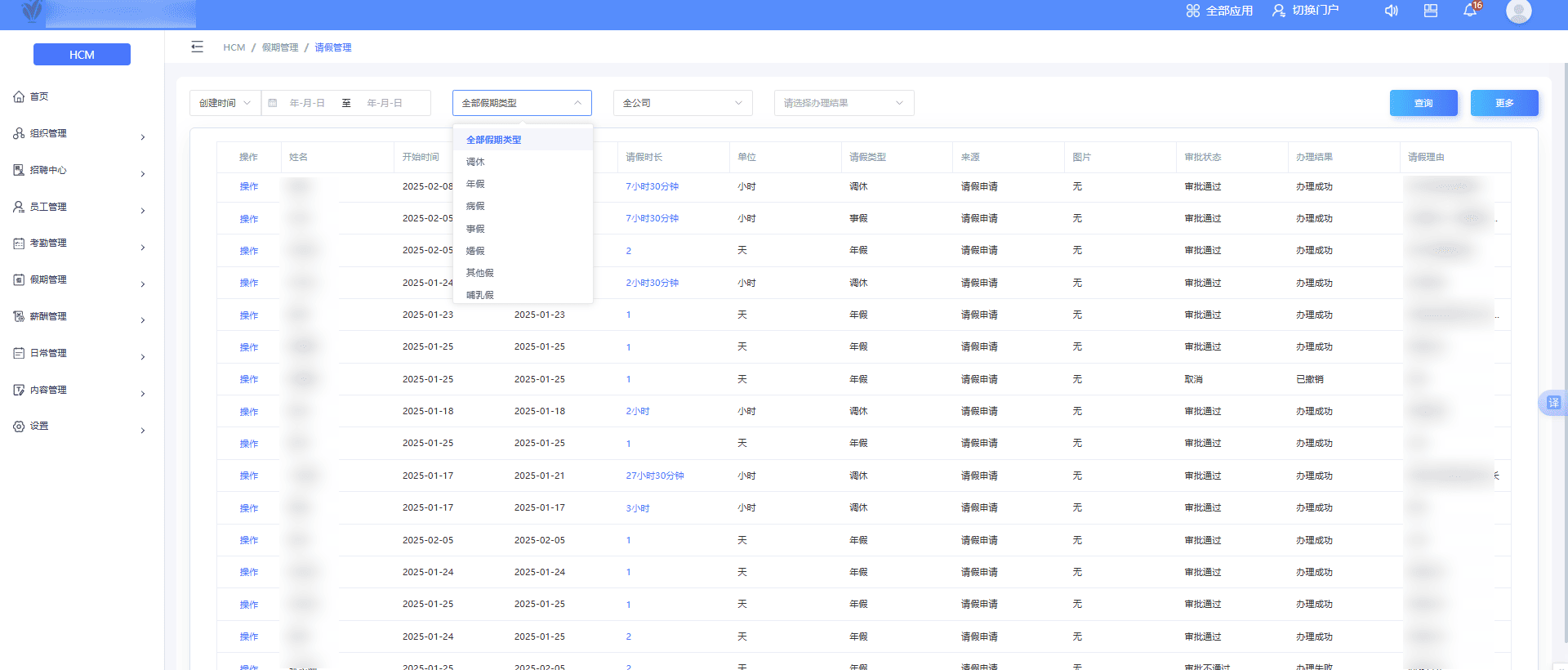This screenshot has width=1568, height=670.
Task: Select 年假 from the leave type list
Action: click(x=475, y=184)
